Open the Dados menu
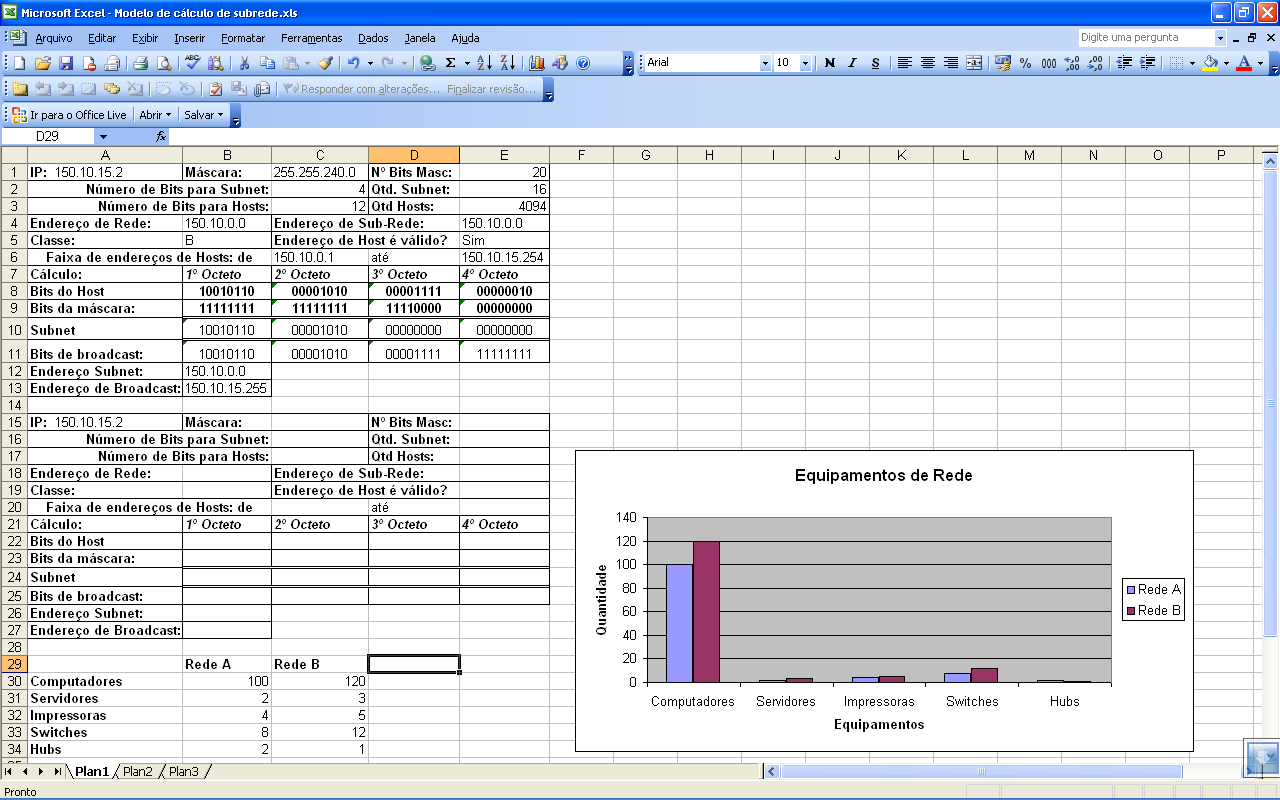 pyautogui.click(x=373, y=38)
